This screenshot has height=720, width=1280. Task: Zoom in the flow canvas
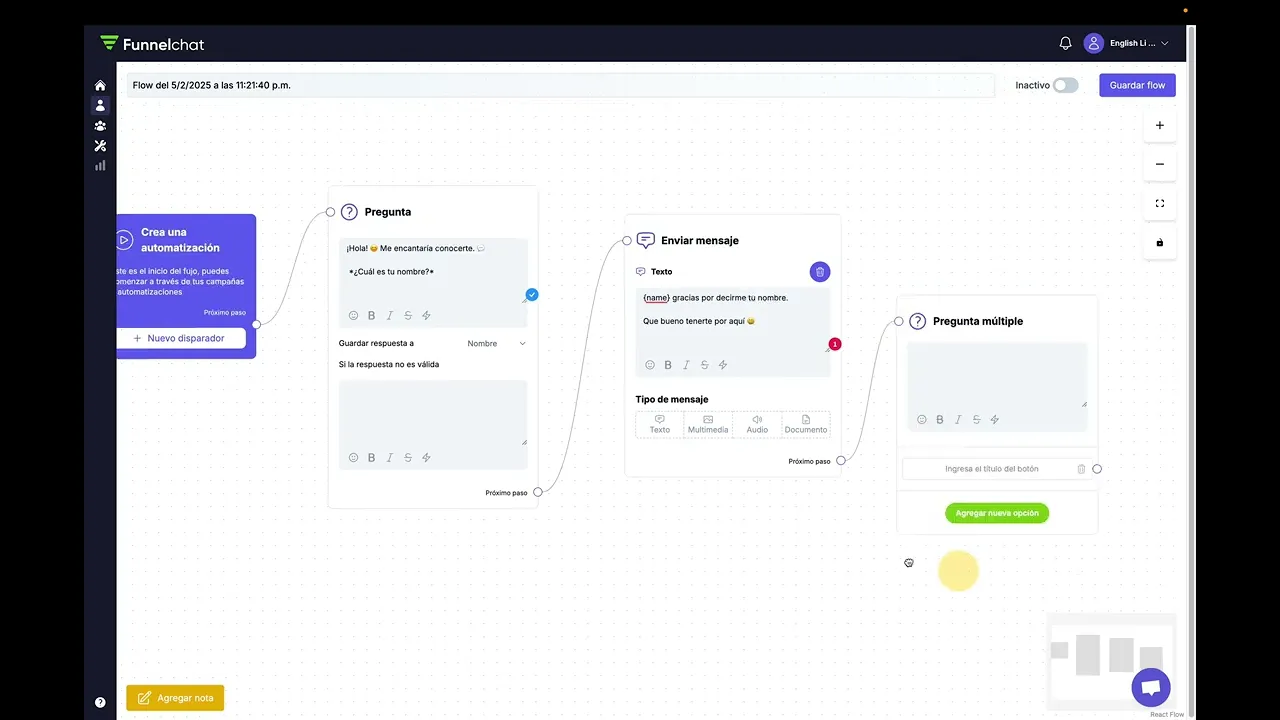pyautogui.click(x=1160, y=125)
